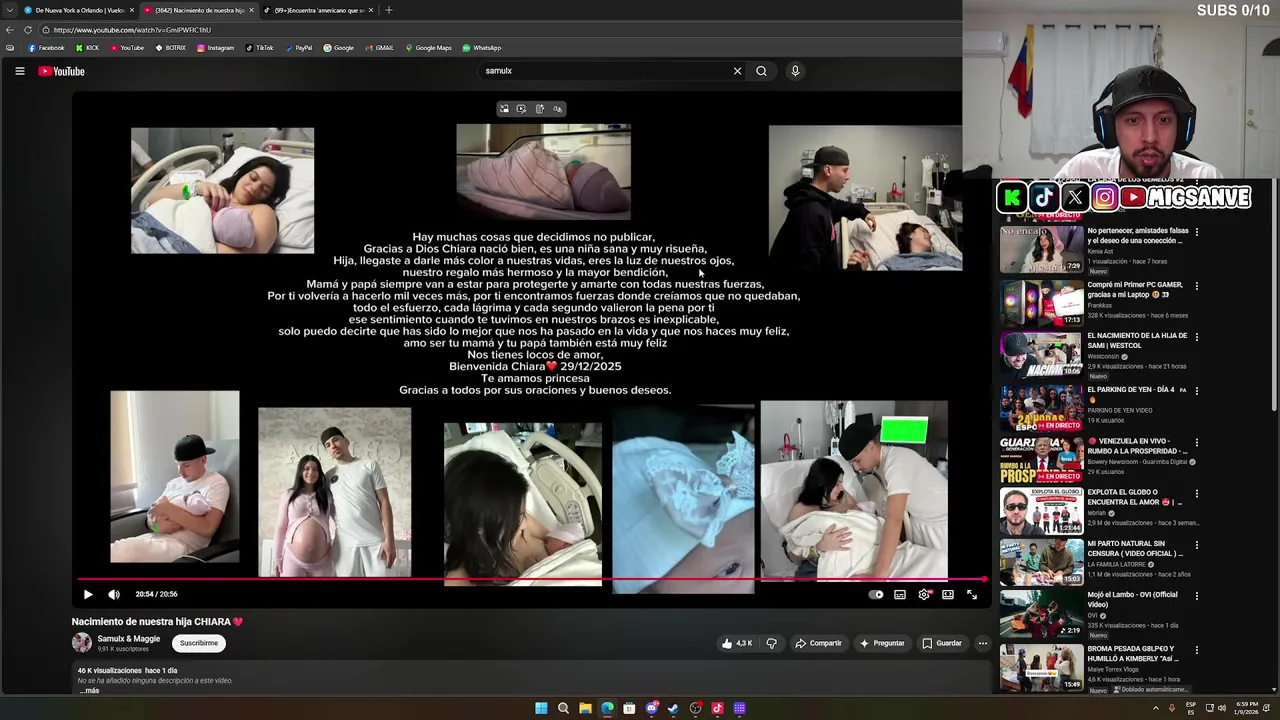The image size is (1280, 720).
Task: Open options for Compré mi Primer PC GAMER
Action: pyautogui.click(x=1196, y=286)
